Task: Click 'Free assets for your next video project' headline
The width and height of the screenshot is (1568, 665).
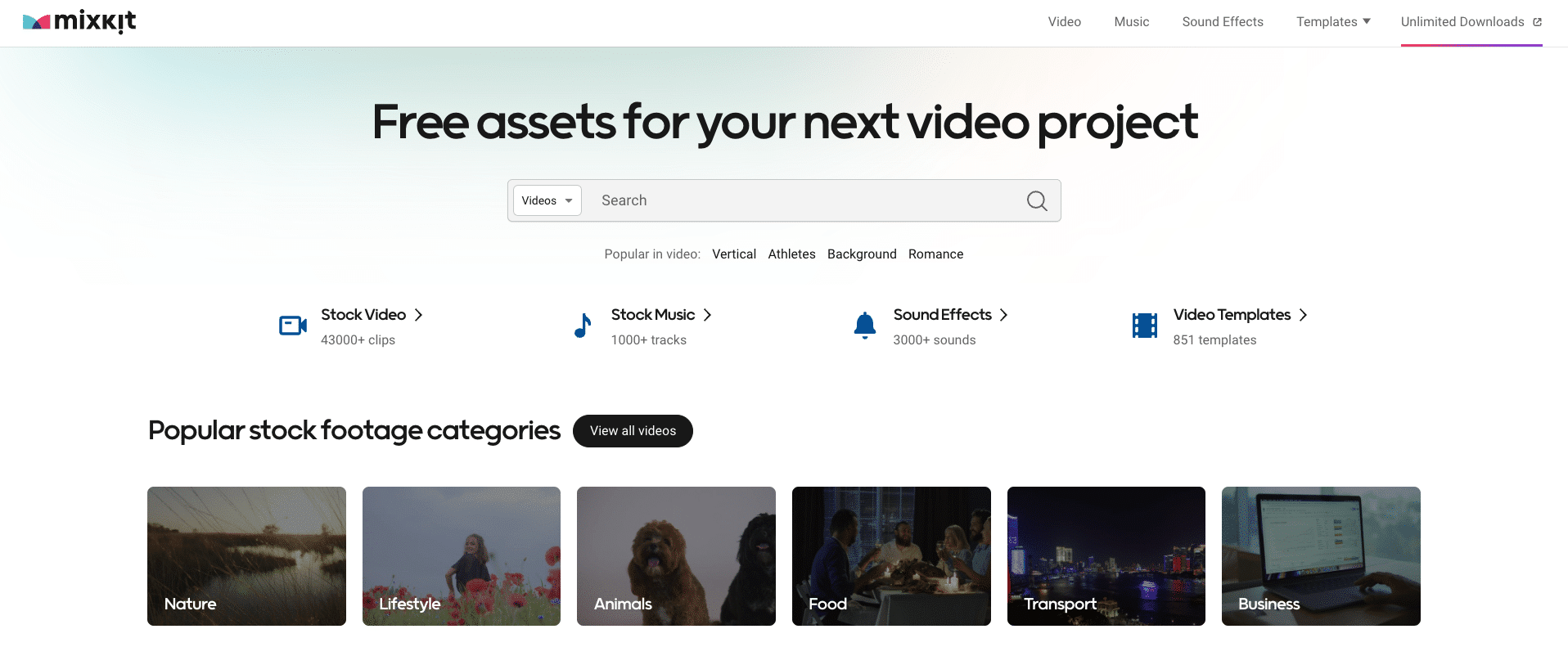Action: [785, 123]
